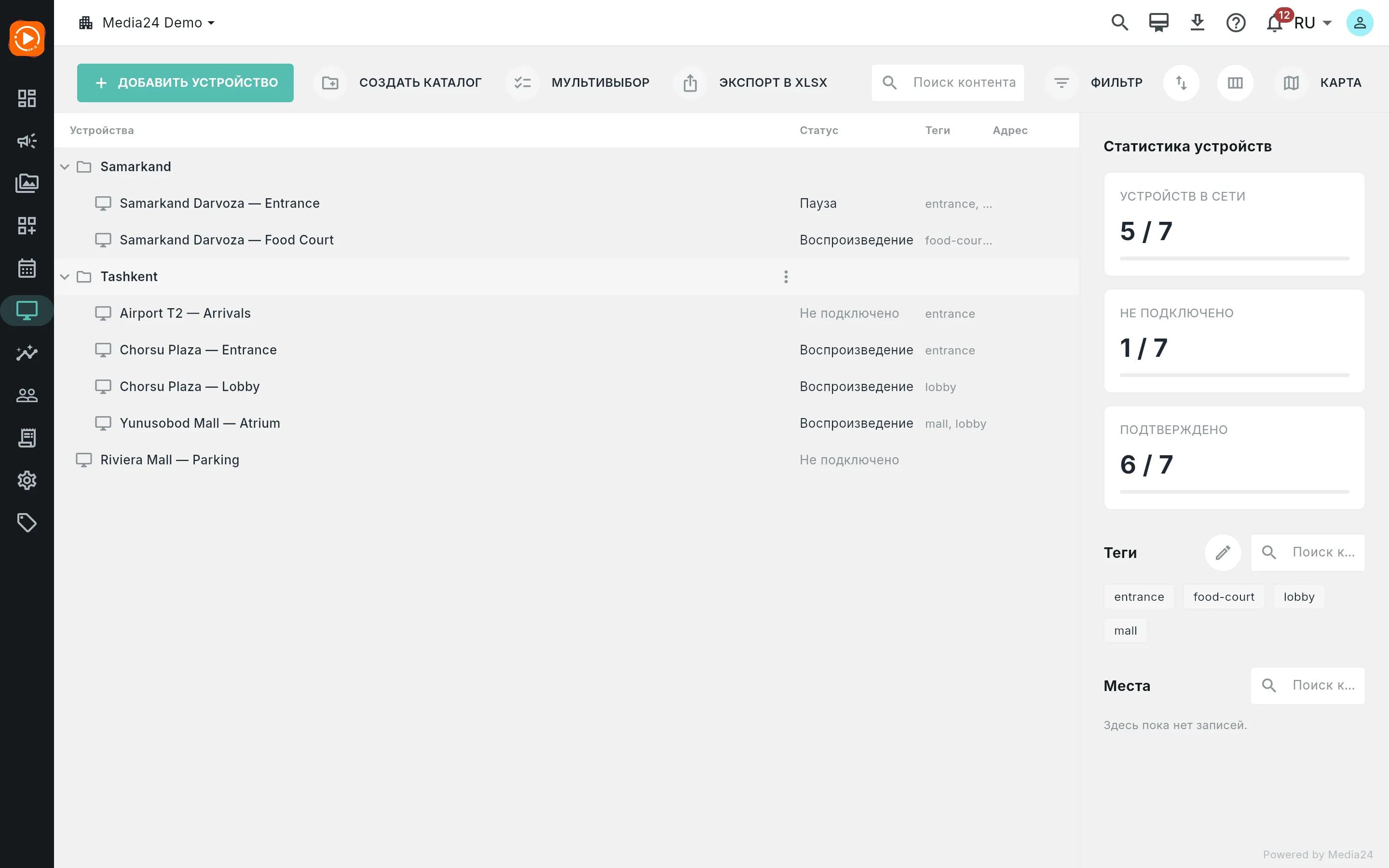This screenshot has width=1389, height=868.
Task: Click ДОБАВИТЬ УСТРОЙСТВО button
Action: tap(185, 82)
